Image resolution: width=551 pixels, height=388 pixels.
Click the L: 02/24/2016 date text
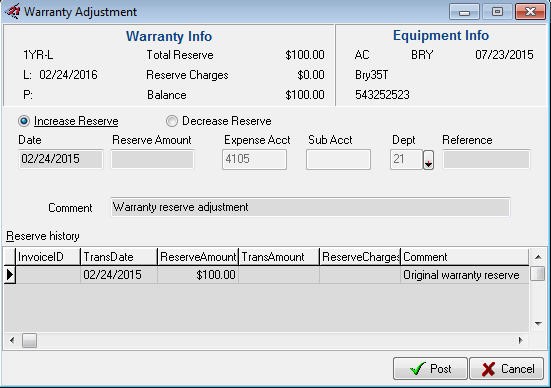[x=60, y=75]
